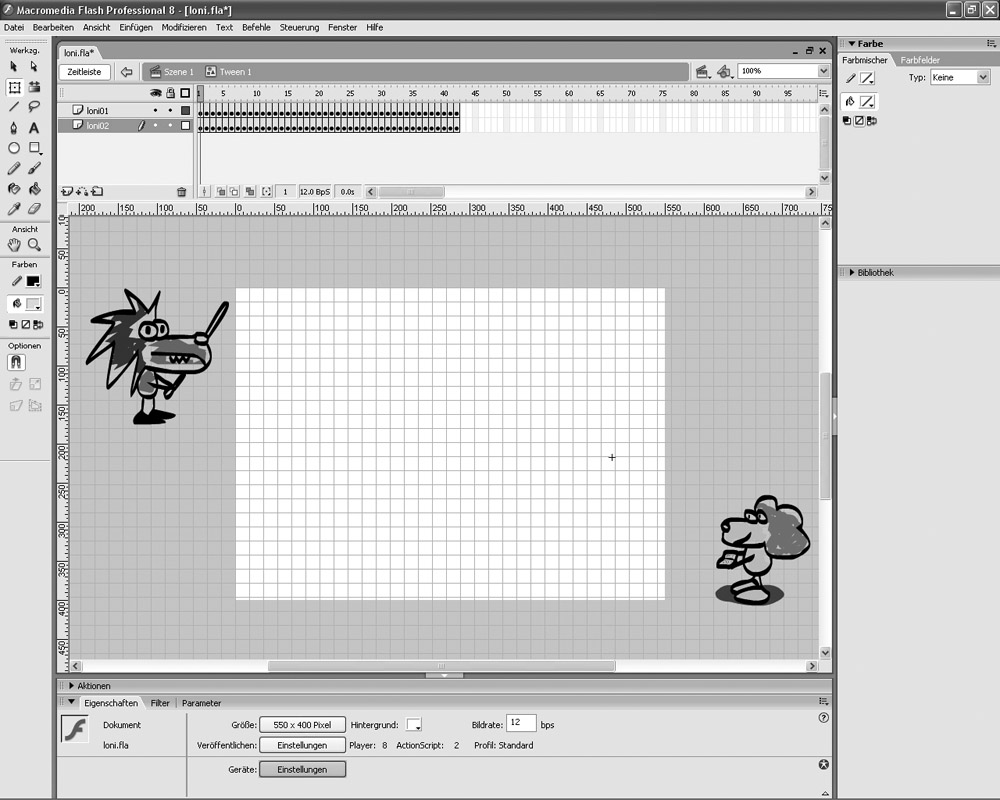Activate the Hand tool
This screenshot has height=800, width=1000.
pyautogui.click(x=14, y=245)
